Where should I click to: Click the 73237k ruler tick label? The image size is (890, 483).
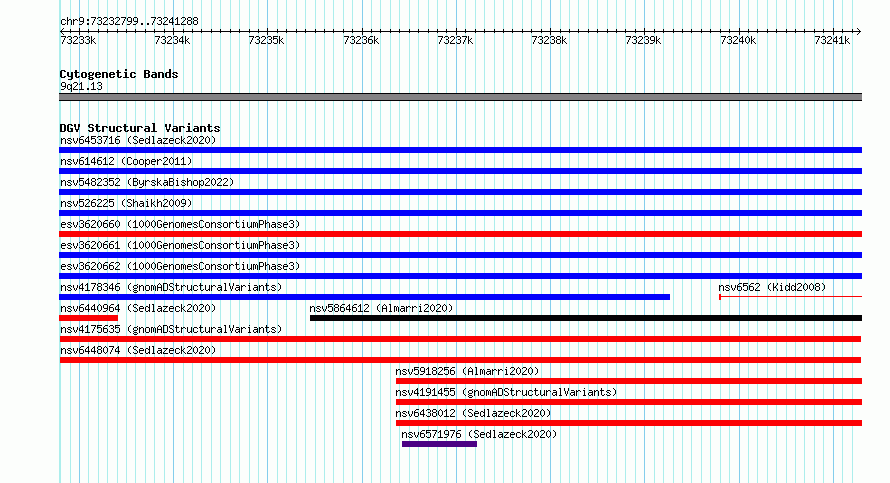point(455,40)
